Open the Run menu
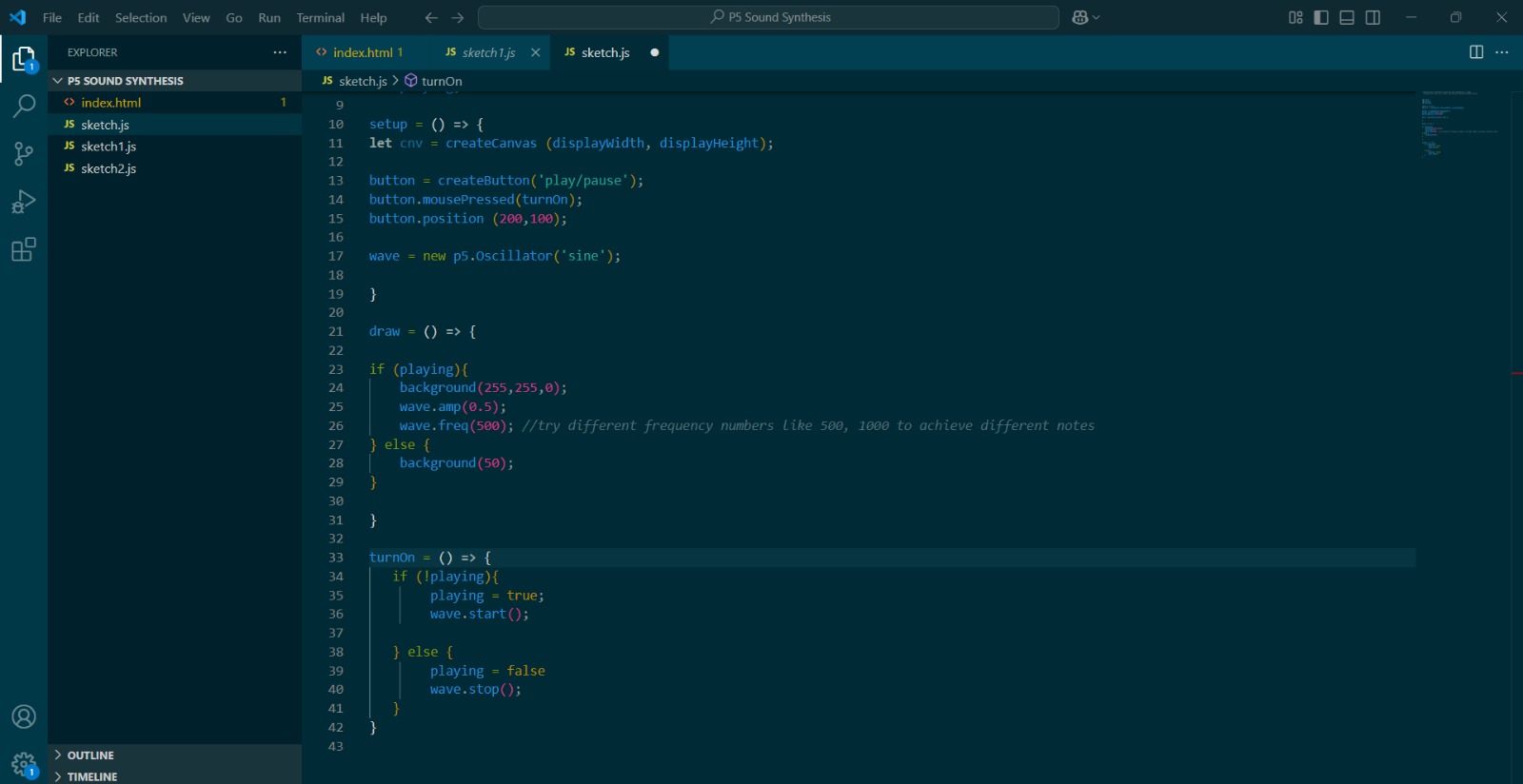 pos(269,17)
